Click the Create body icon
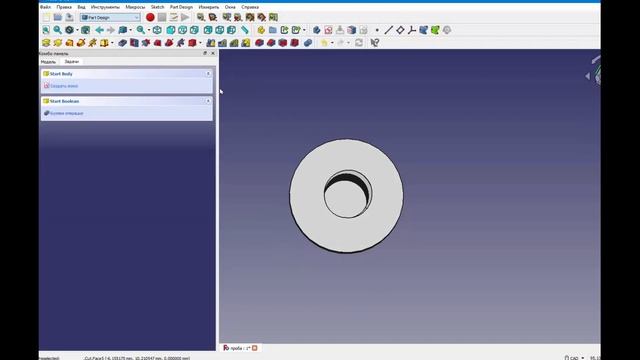 316,30
